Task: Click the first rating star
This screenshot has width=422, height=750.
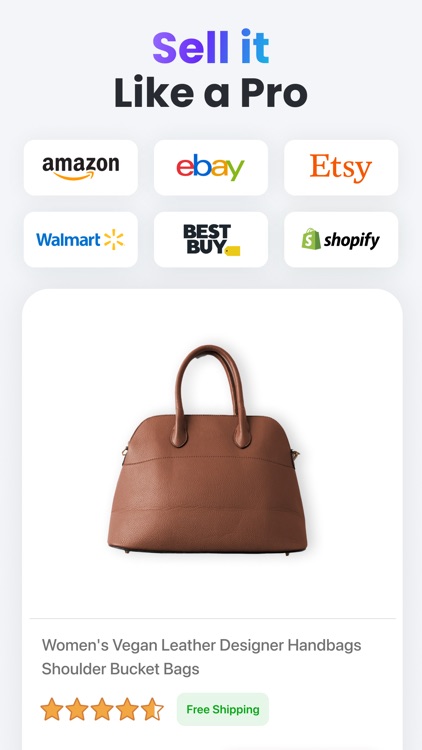Action: (52, 709)
